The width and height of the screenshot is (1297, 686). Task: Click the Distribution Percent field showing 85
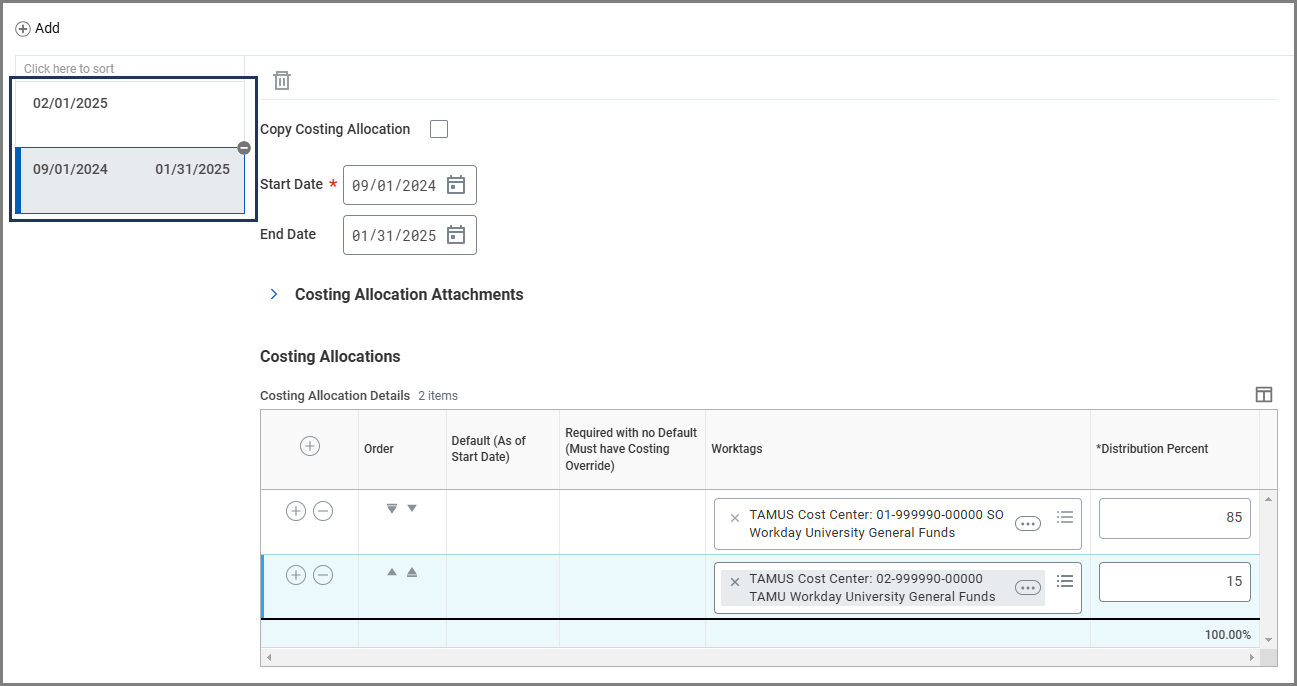tap(1174, 518)
